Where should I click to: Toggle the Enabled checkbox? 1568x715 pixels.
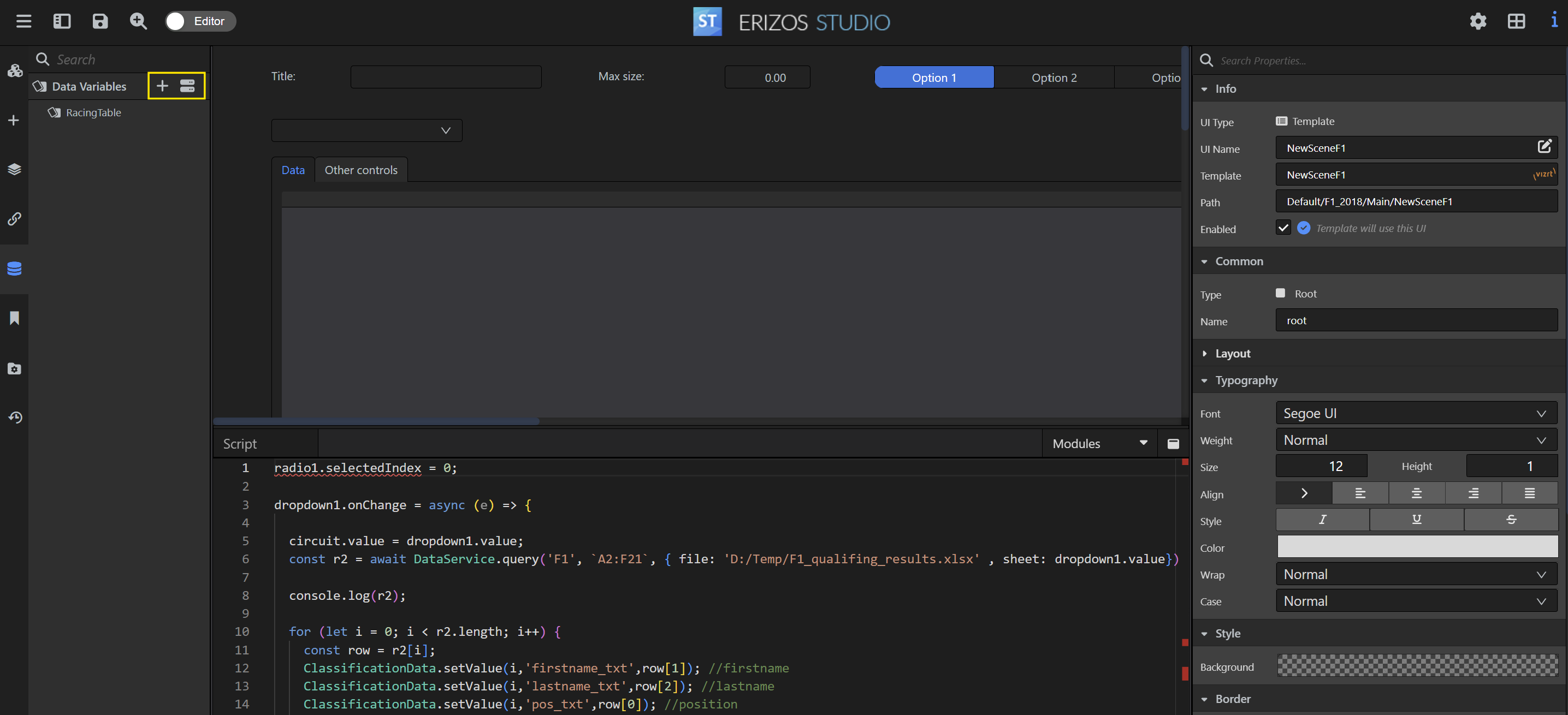tap(1283, 228)
